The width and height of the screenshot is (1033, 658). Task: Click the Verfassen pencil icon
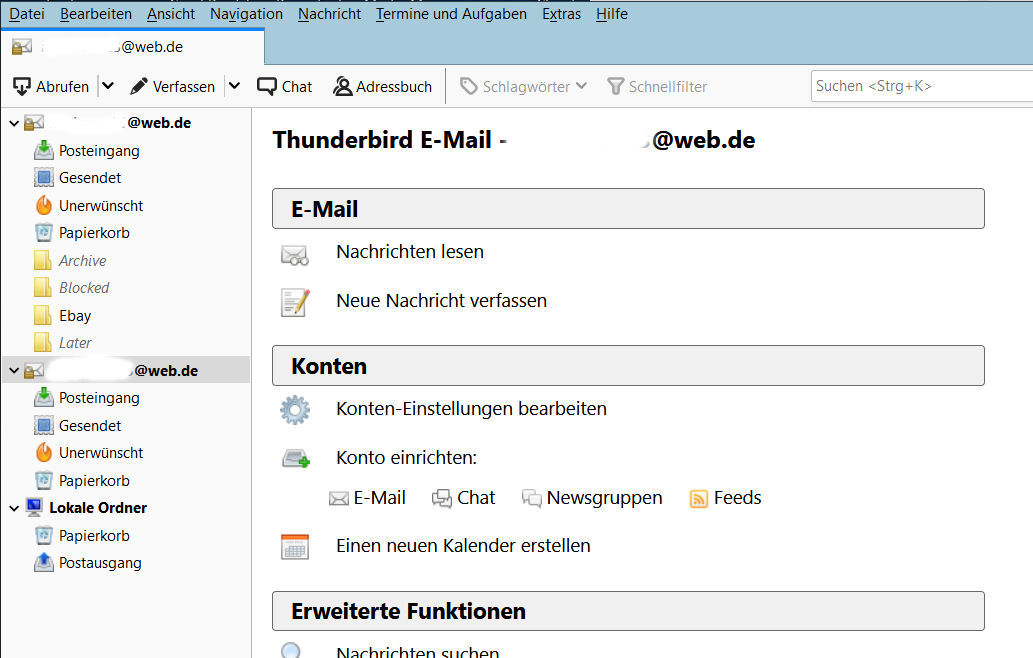pyautogui.click(x=139, y=86)
